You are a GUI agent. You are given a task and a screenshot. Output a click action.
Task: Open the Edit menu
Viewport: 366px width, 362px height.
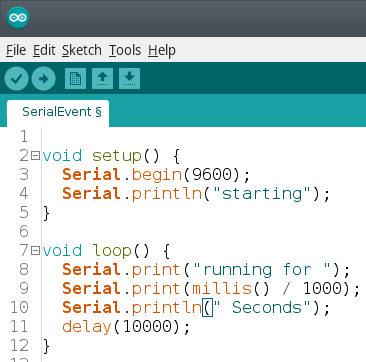point(44,50)
